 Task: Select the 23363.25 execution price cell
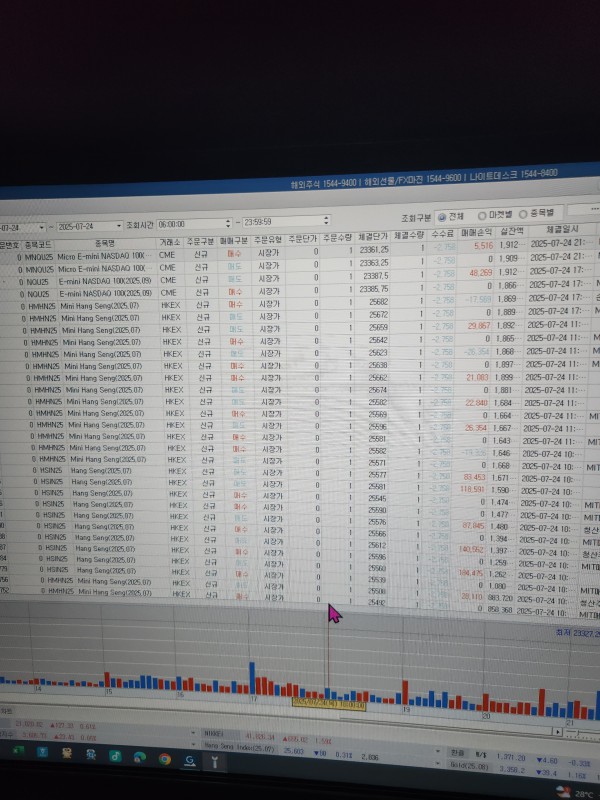tap(374, 263)
